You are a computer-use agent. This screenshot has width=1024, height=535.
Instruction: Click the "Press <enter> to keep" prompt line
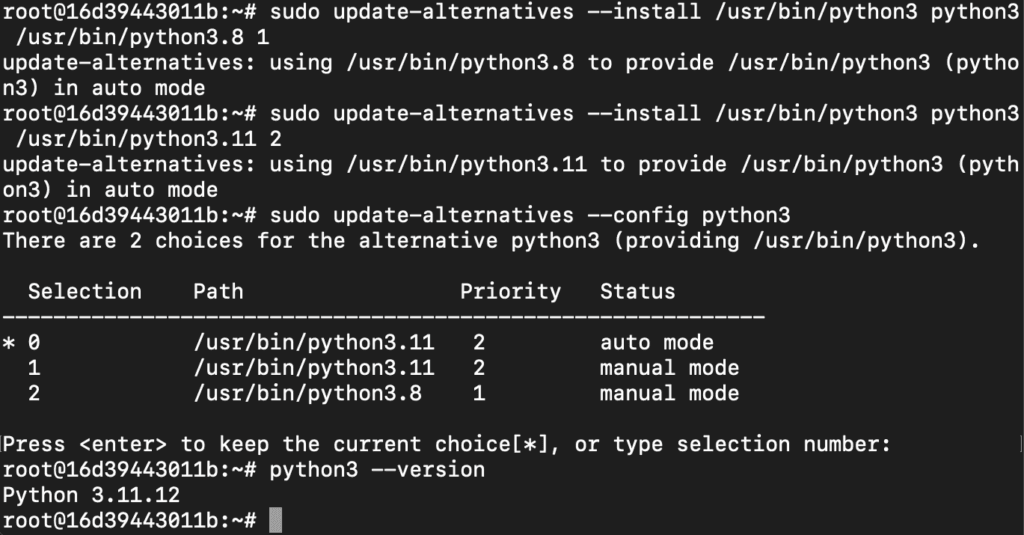(x=446, y=444)
